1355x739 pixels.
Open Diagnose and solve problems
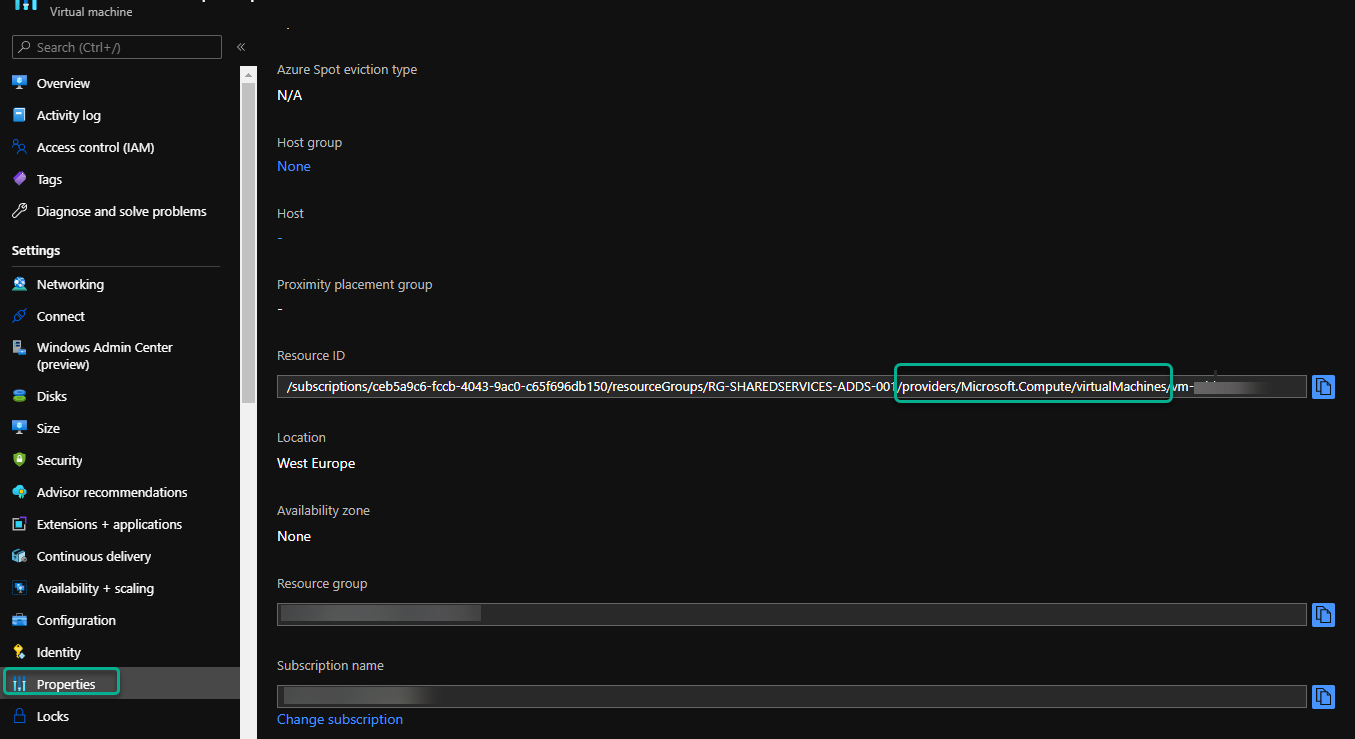pyautogui.click(x=120, y=211)
